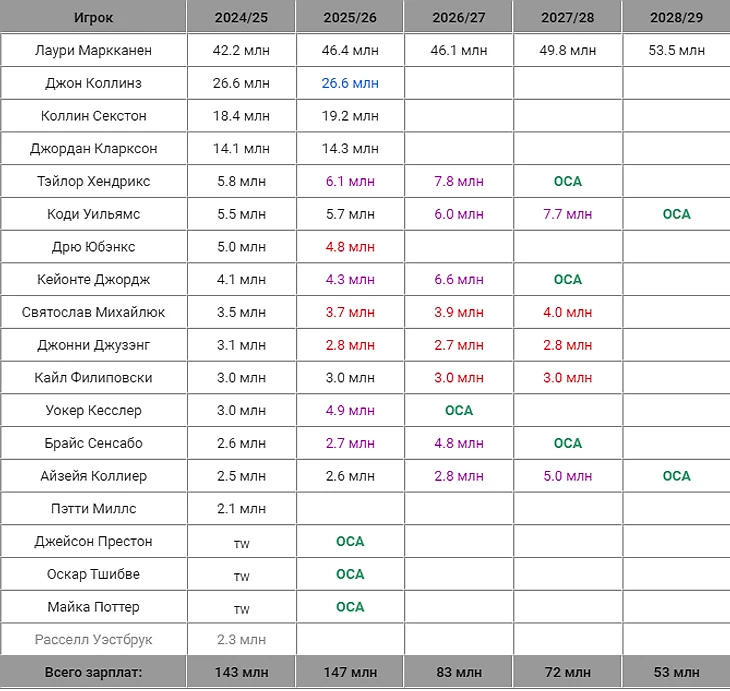The height and width of the screenshot is (691, 730).
Task: Select Коллин Секстон name cell
Action: (x=93, y=116)
